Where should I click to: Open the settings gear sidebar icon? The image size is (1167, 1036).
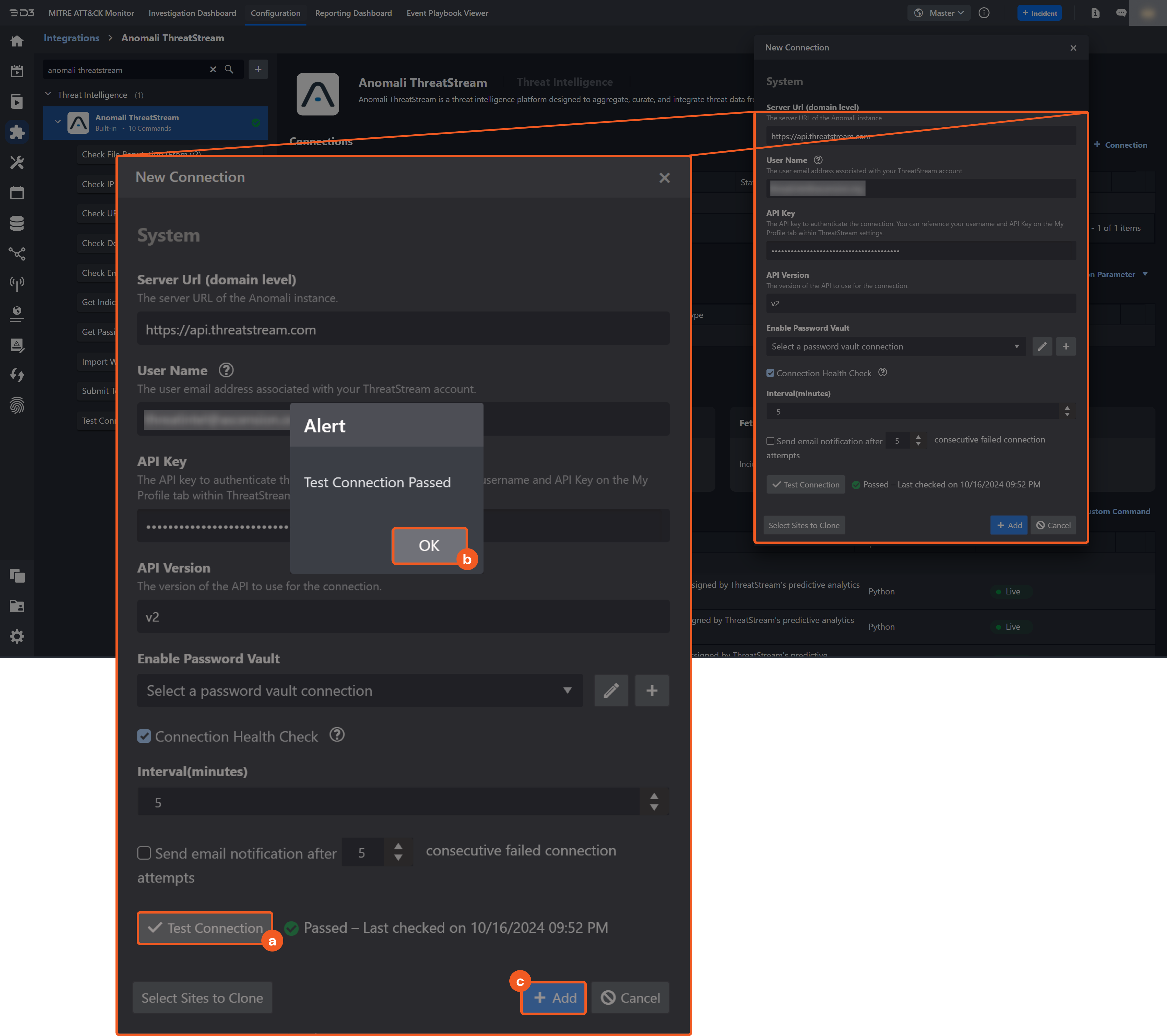coord(17,636)
